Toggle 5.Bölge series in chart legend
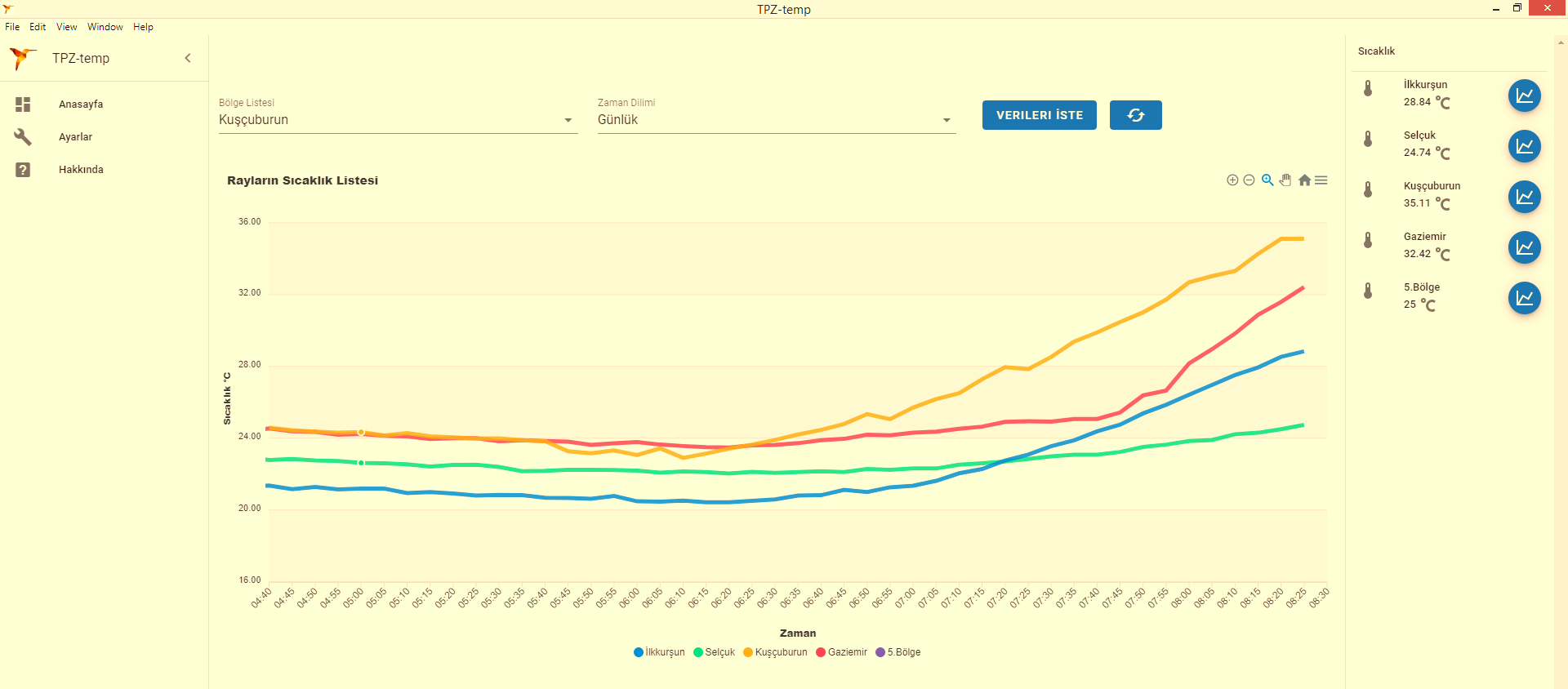Image resolution: width=1568 pixels, height=689 pixels. coord(898,652)
